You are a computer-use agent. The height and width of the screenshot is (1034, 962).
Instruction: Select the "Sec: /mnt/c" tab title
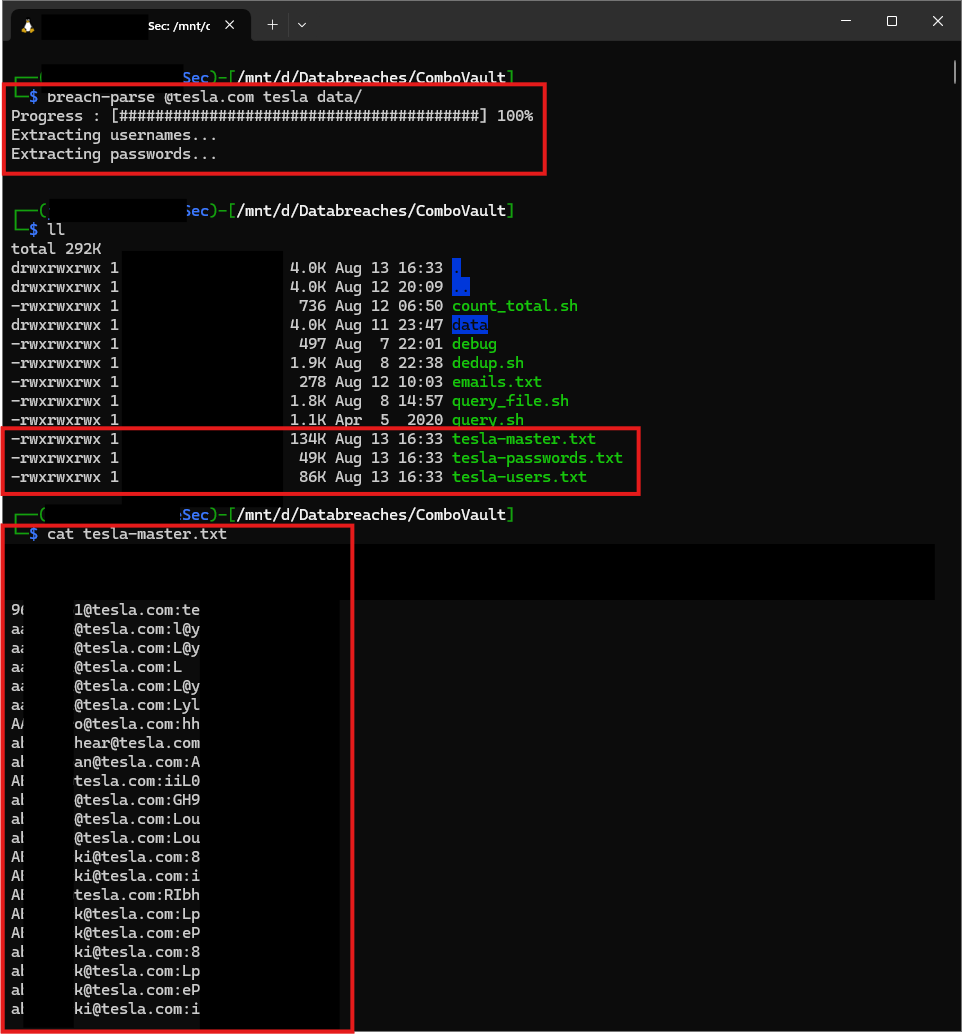tap(178, 25)
